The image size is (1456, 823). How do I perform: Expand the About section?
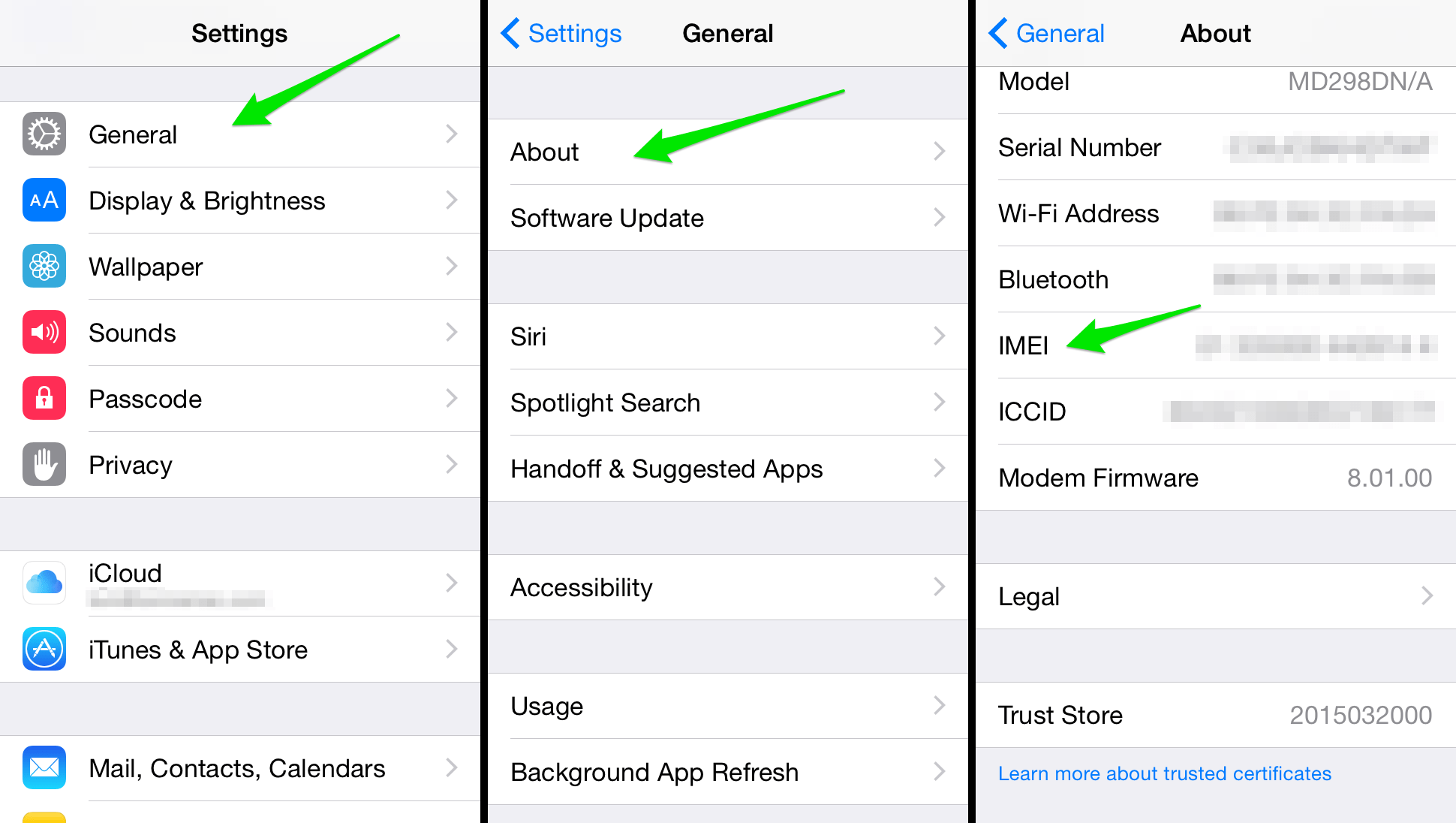[728, 152]
